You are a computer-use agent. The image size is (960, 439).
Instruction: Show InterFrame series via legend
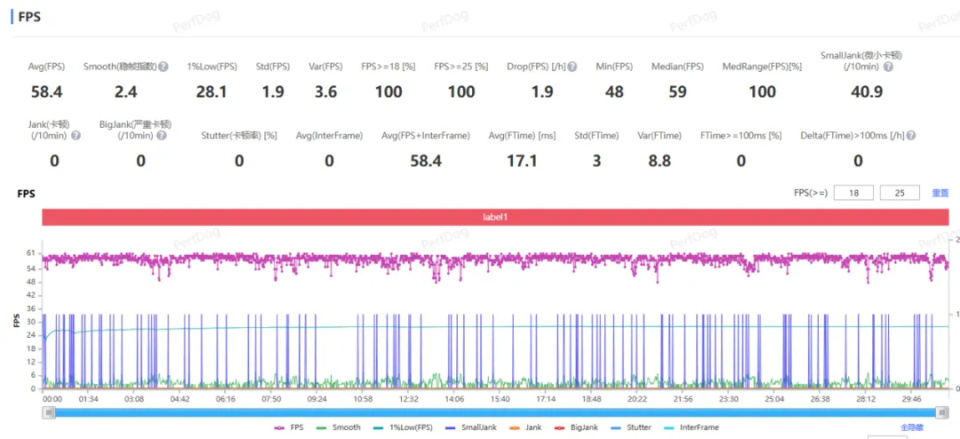point(691,427)
